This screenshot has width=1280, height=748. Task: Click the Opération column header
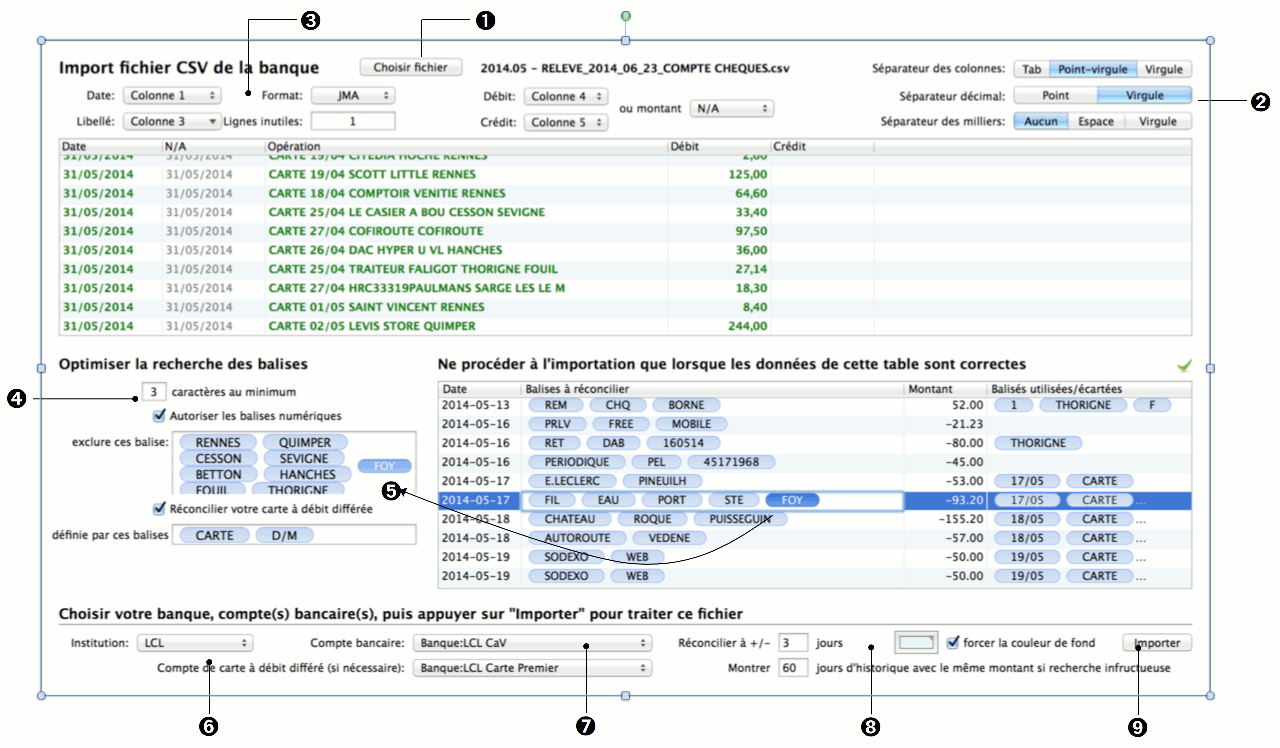tap(465, 147)
